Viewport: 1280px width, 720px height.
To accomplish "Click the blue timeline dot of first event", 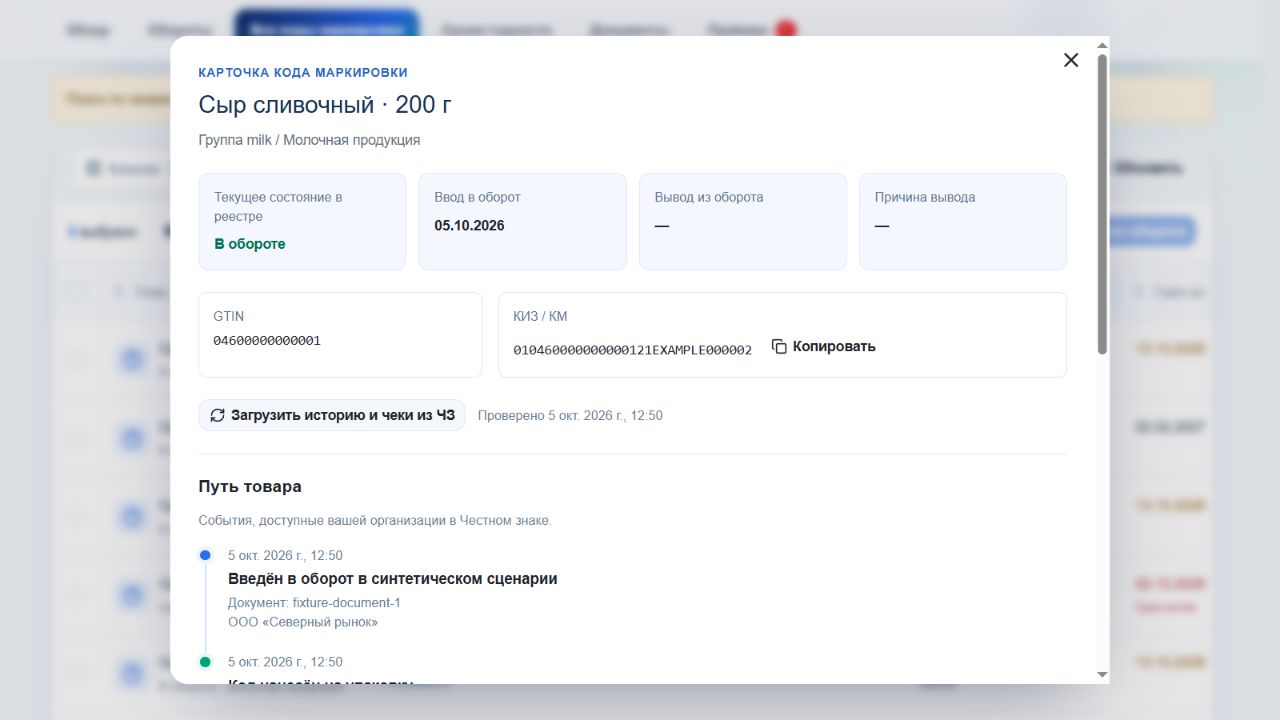I will point(205,555).
